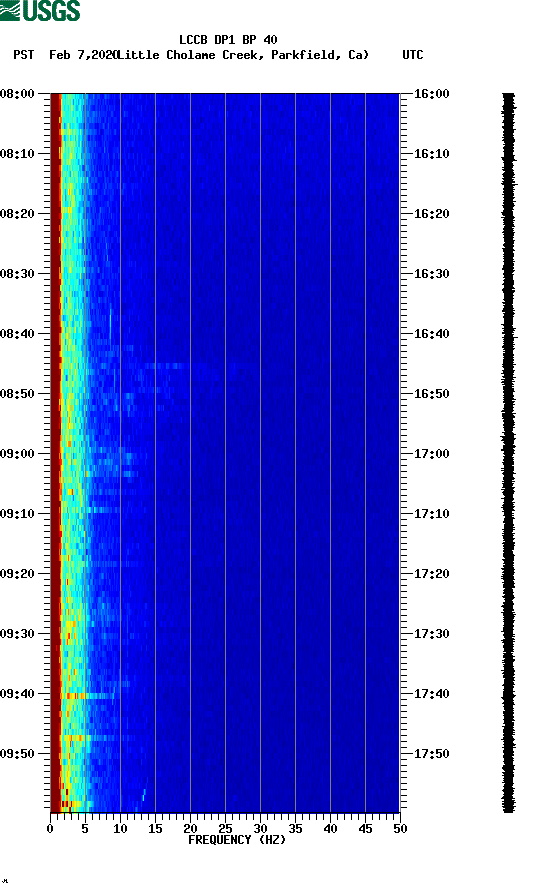The height and width of the screenshot is (892, 552).
Task: Click the black seismogram waveform trace
Action: click(509, 453)
